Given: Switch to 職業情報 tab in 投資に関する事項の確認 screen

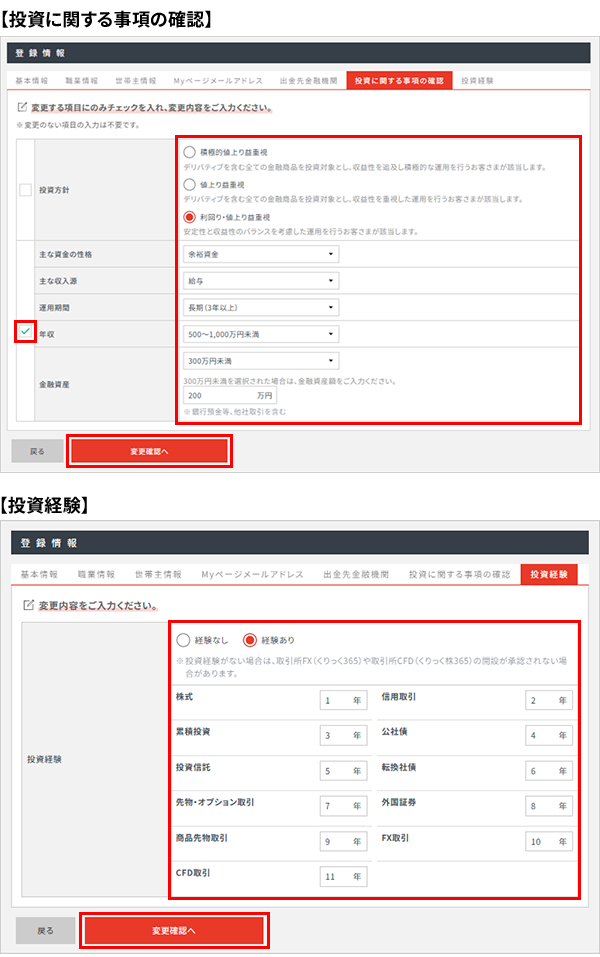Looking at the screenshot, I should [x=82, y=81].
